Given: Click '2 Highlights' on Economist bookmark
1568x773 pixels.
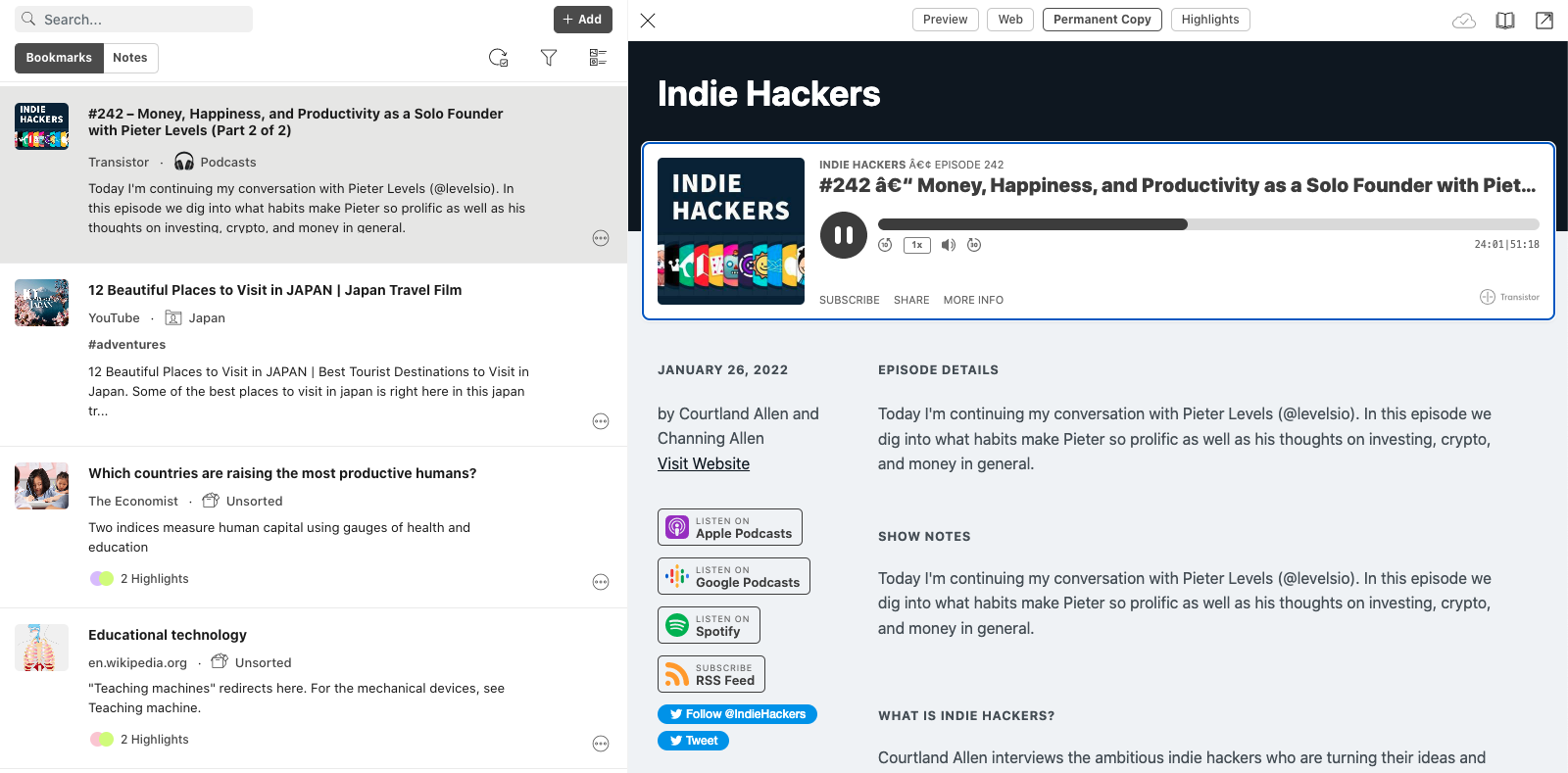Looking at the screenshot, I should pos(155,579).
